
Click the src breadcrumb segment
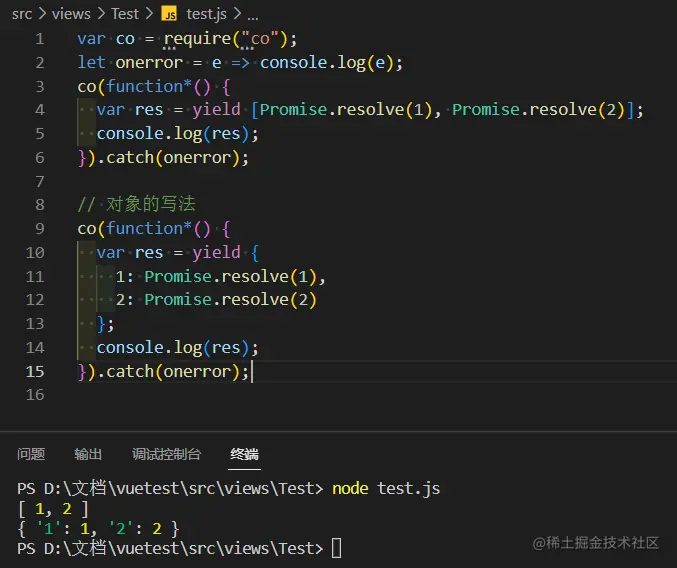(x=22, y=14)
